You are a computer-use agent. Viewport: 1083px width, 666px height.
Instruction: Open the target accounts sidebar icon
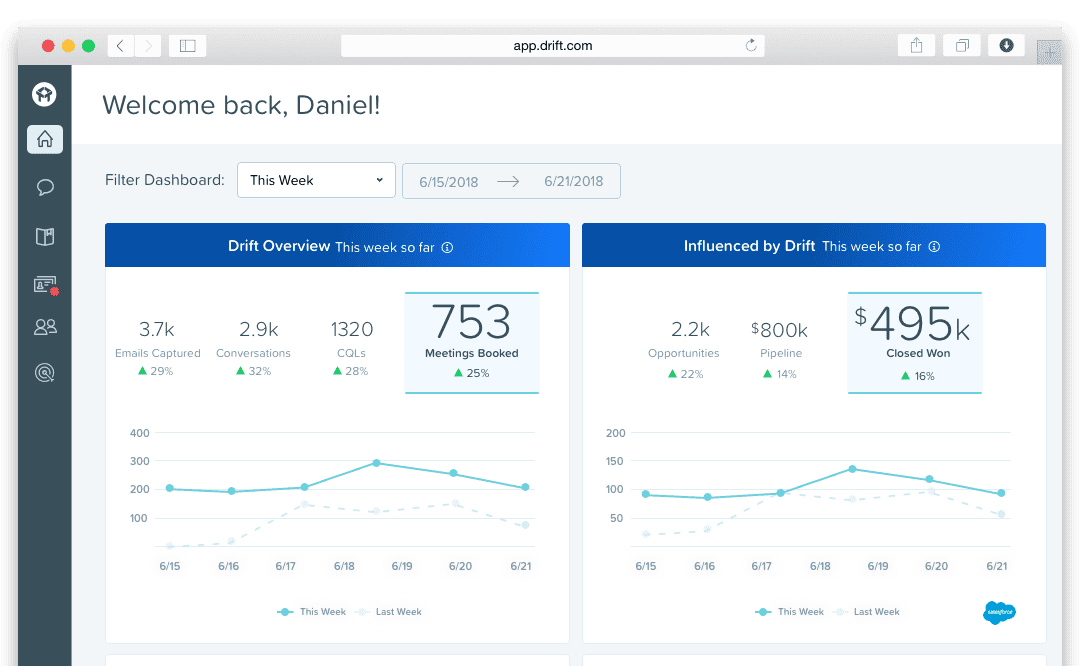click(45, 373)
